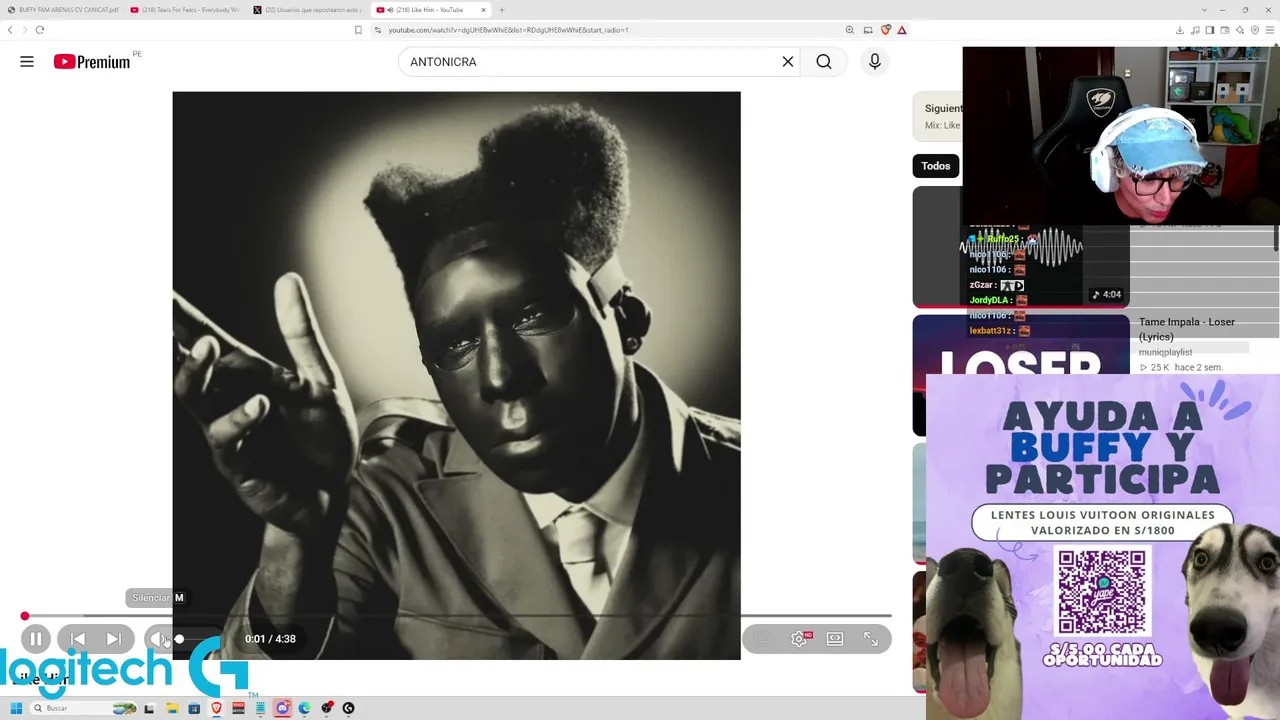Click the cast/picture-in-picture address bar icon
The image size is (1280, 720).
[868, 30]
